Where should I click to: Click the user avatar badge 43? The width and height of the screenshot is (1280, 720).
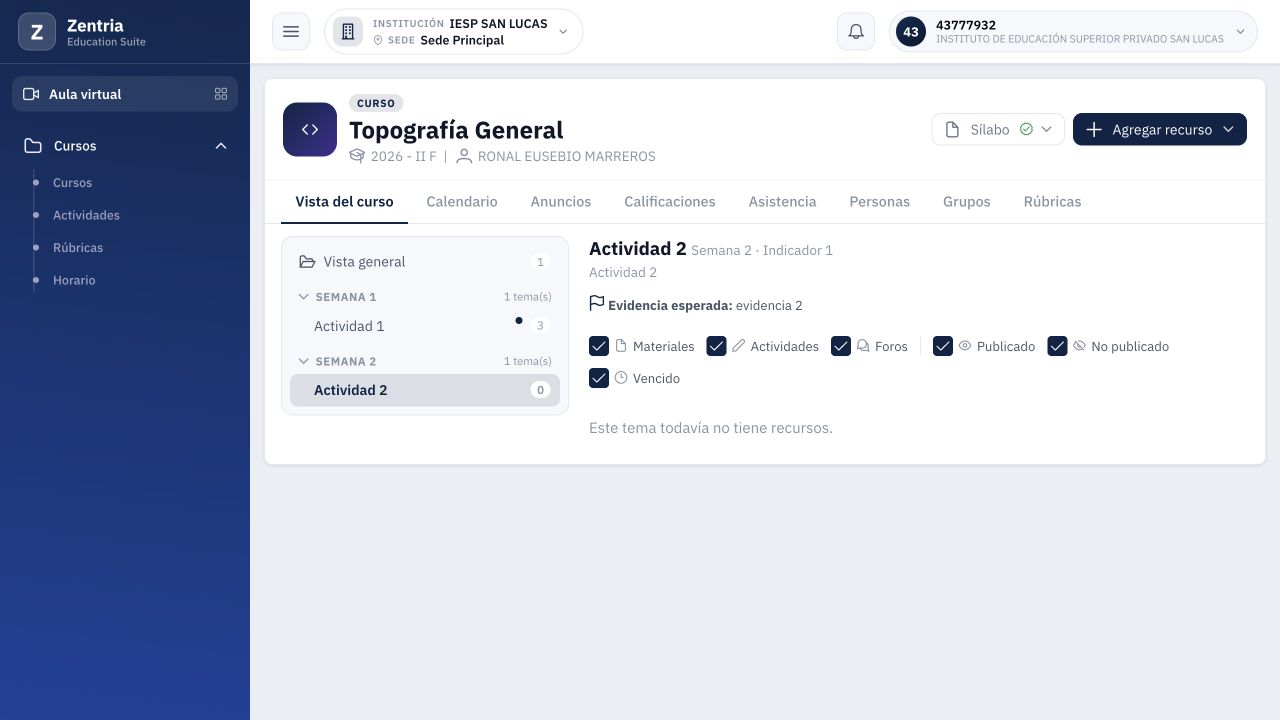[911, 32]
